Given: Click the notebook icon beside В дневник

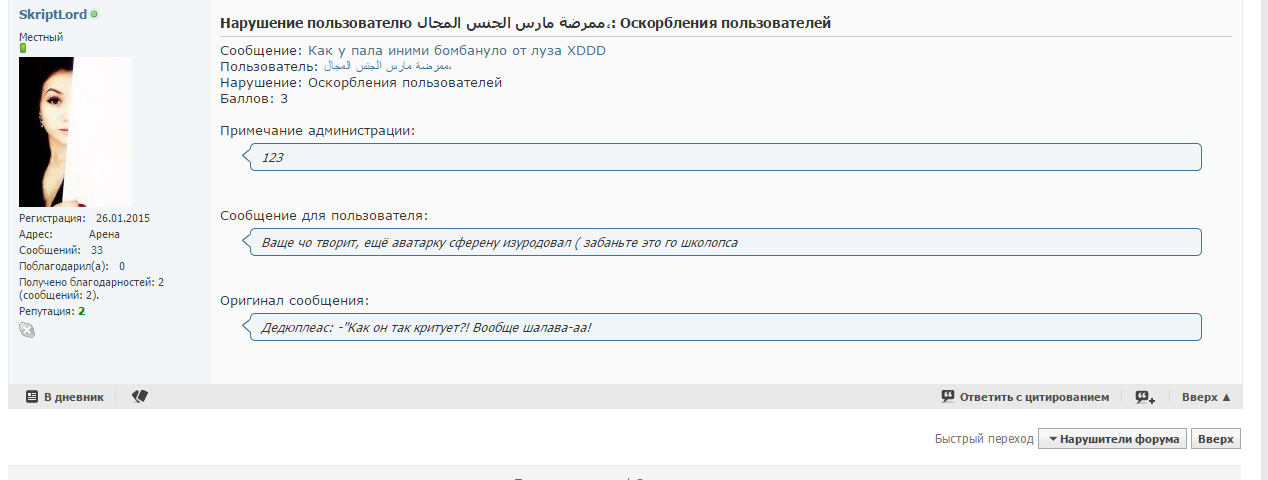Looking at the screenshot, I should tap(31, 397).
